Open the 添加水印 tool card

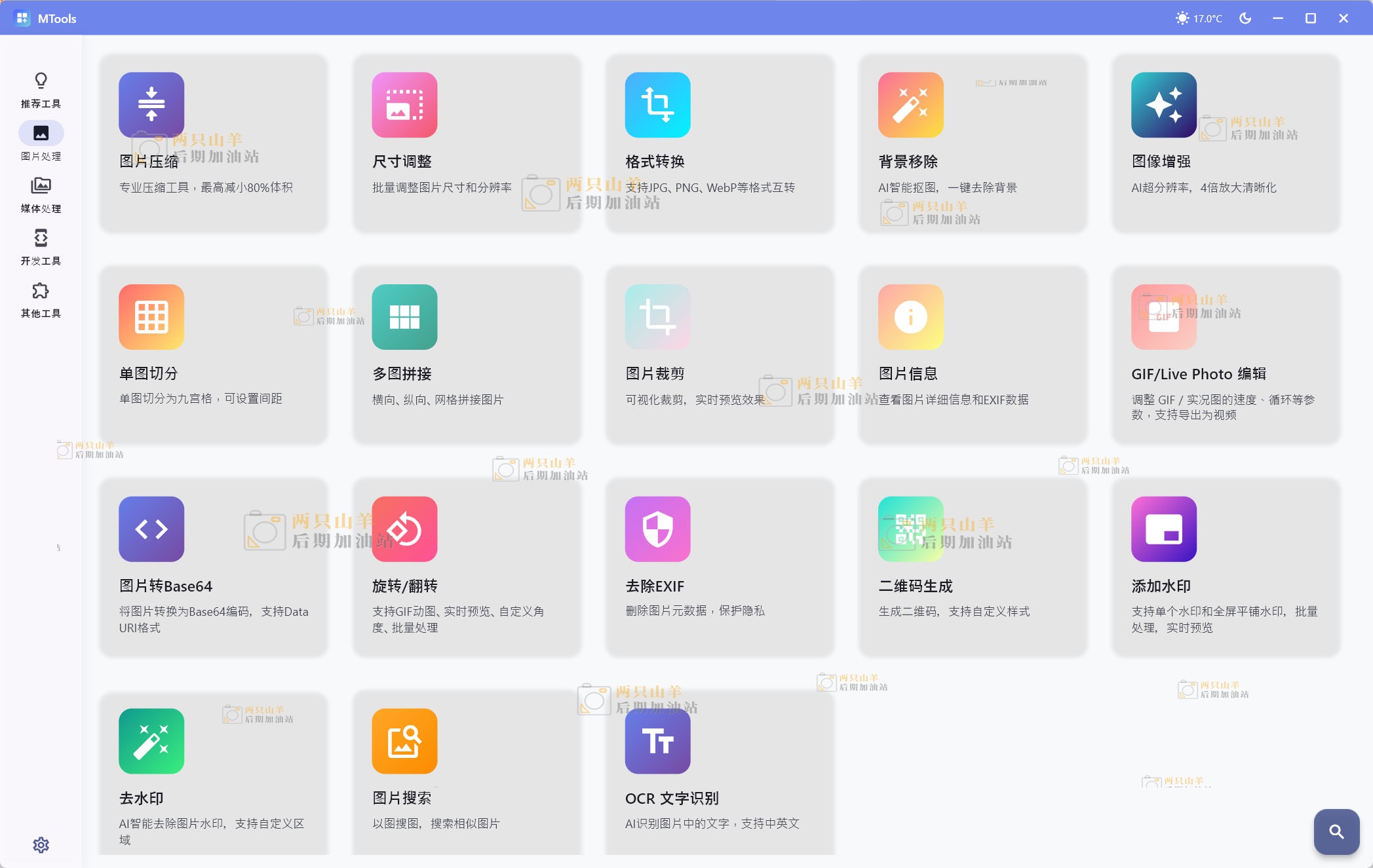coord(1226,567)
